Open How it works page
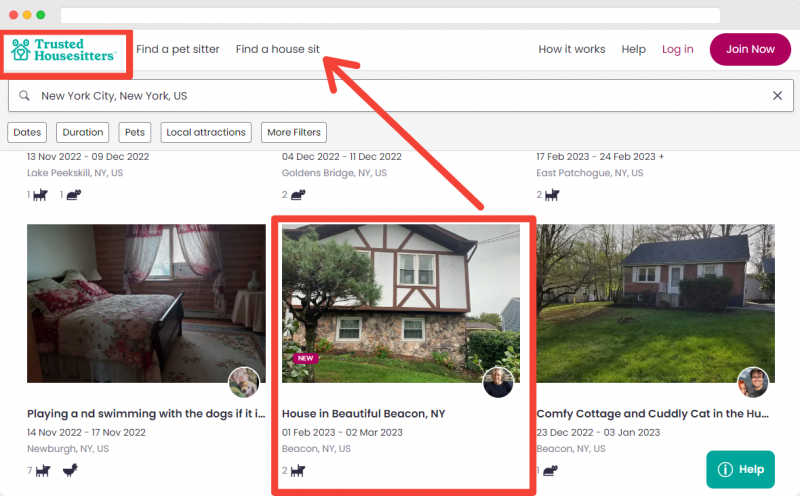The image size is (800, 496). click(x=571, y=49)
